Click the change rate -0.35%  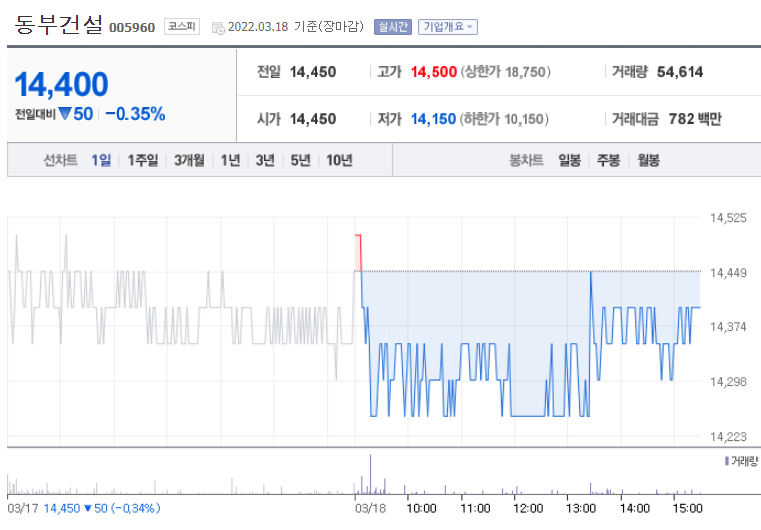click(x=135, y=114)
